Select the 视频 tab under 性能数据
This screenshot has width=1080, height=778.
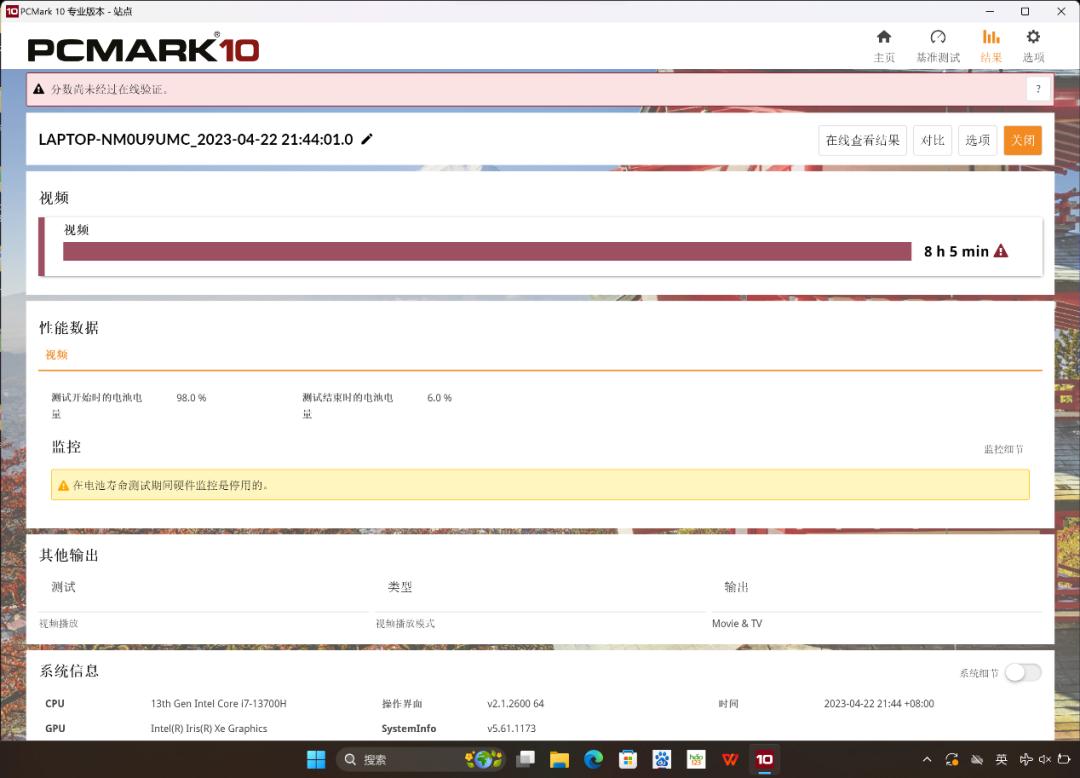56,355
